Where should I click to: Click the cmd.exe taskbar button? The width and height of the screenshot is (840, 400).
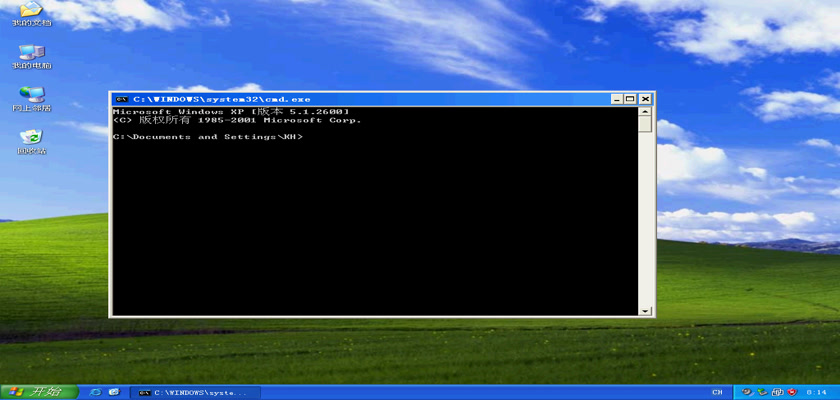coord(195,392)
